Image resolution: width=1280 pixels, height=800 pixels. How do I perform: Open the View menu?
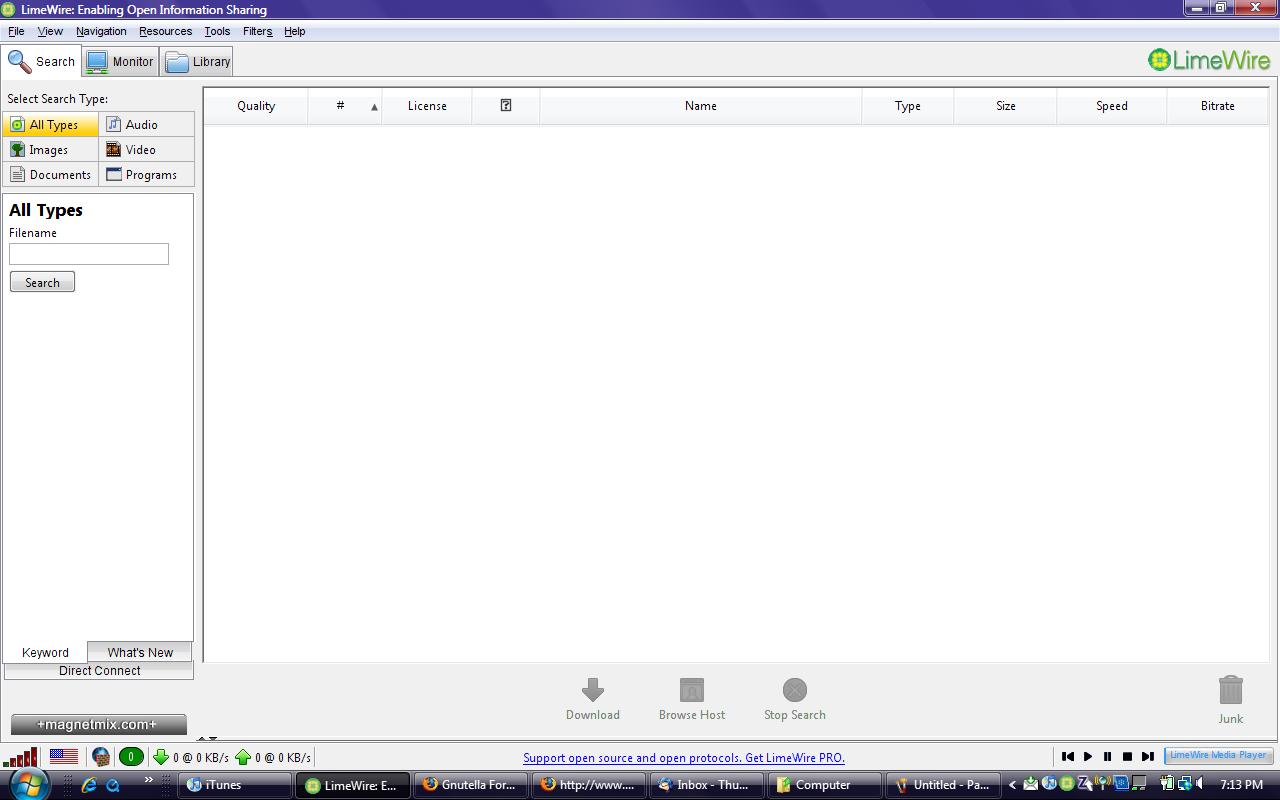click(x=50, y=31)
